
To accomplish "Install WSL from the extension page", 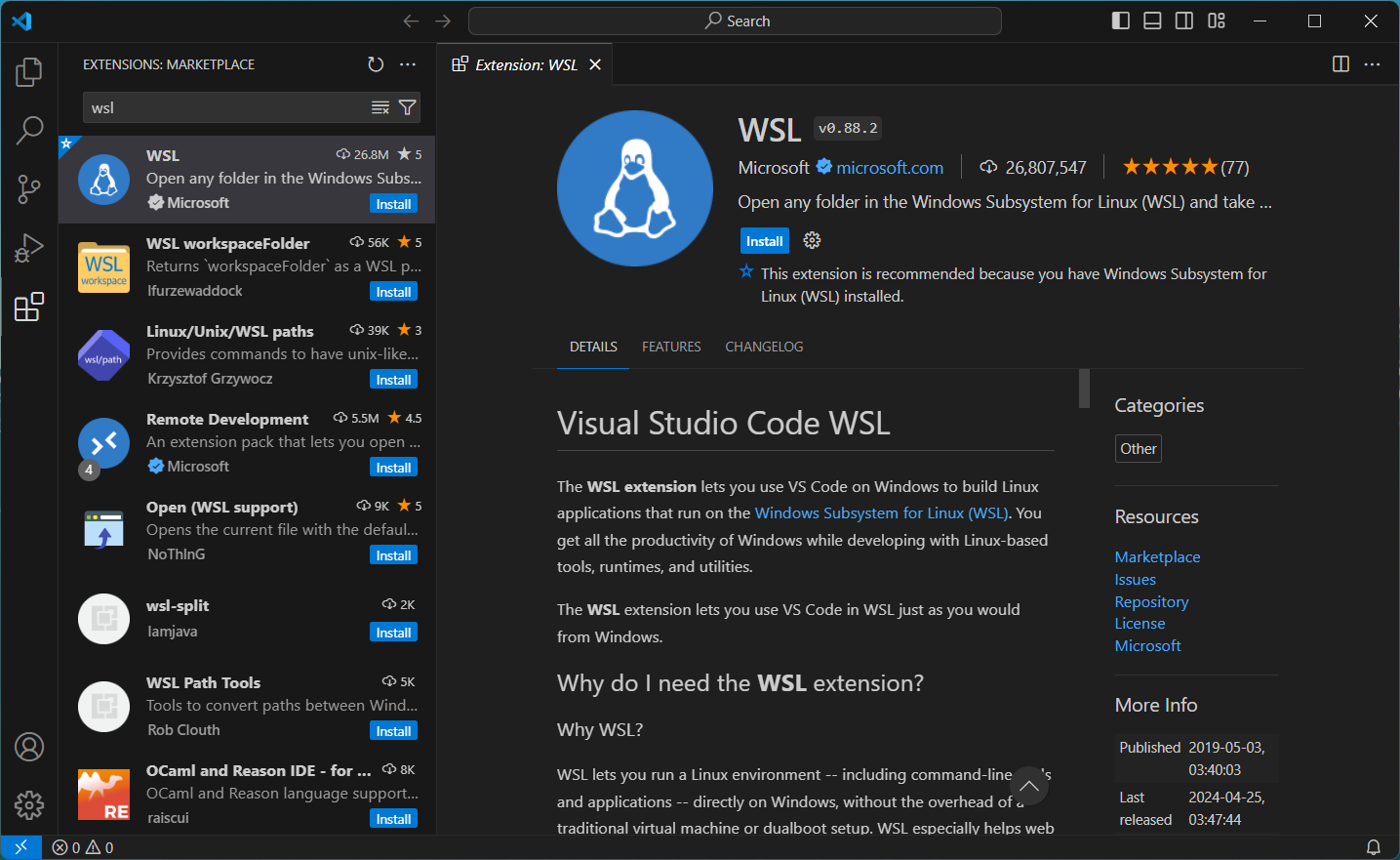I will (x=764, y=241).
